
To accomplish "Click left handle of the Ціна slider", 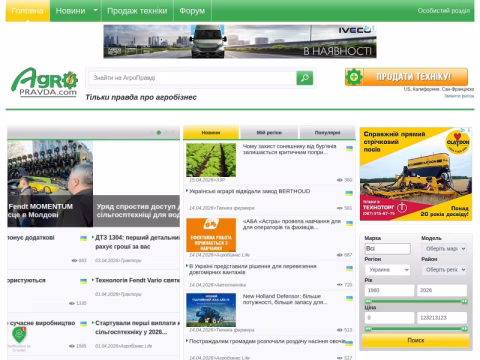I will (x=368, y=329).
